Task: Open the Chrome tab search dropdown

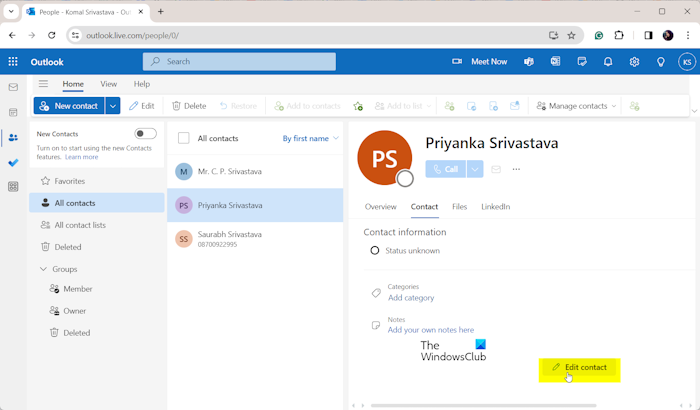Action: pyautogui.click(x=11, y=12)
